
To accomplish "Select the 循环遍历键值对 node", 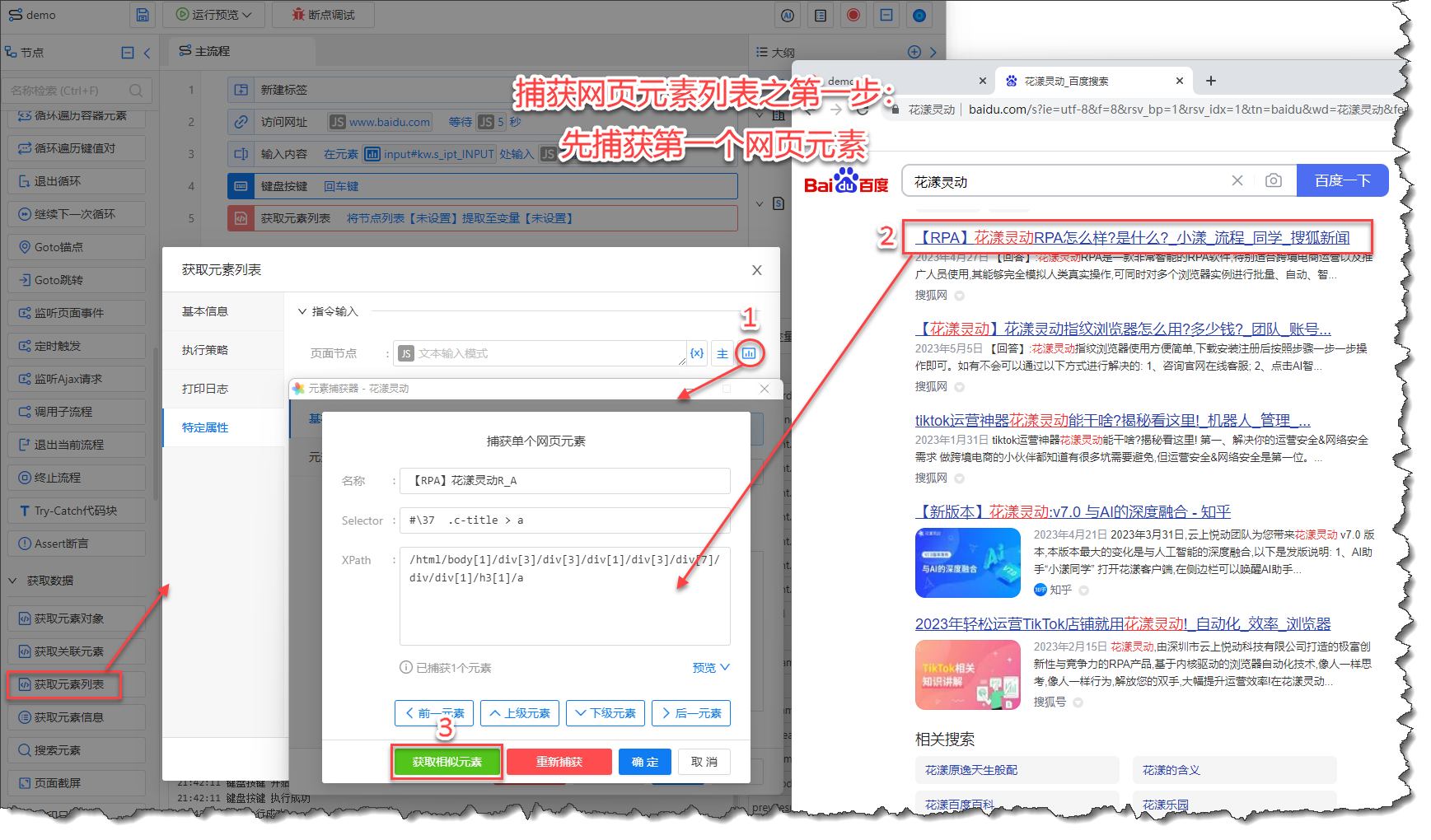I will coord(77,148).
